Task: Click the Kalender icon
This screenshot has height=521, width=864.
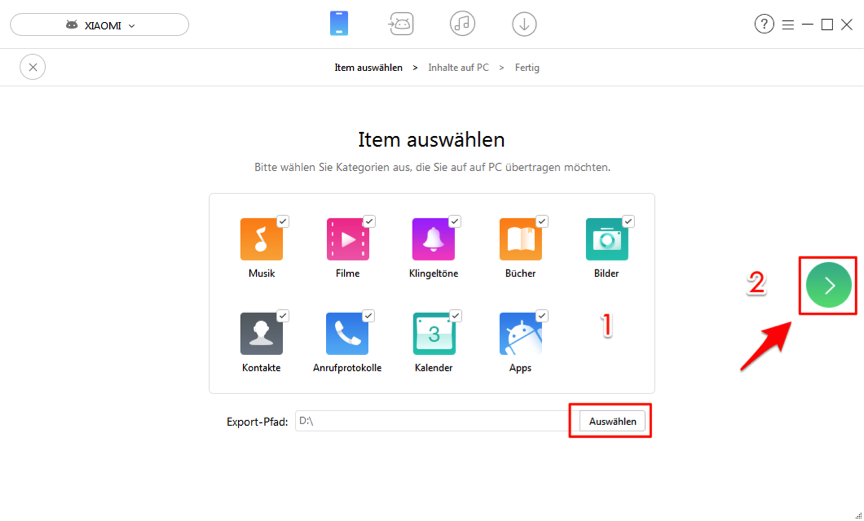Action: 434,334
